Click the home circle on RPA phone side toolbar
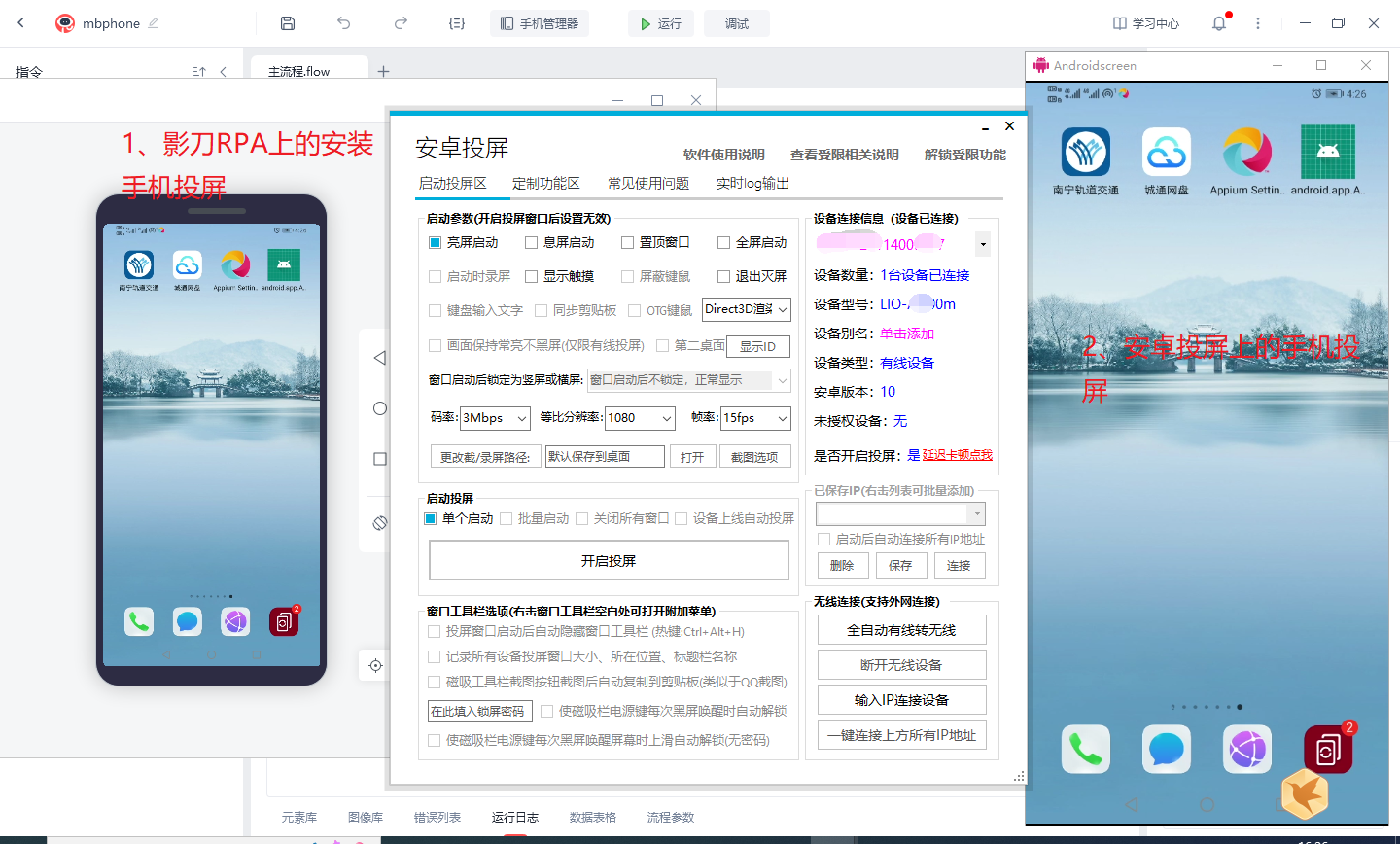The image size is (1400, 844). coord(380,408)
